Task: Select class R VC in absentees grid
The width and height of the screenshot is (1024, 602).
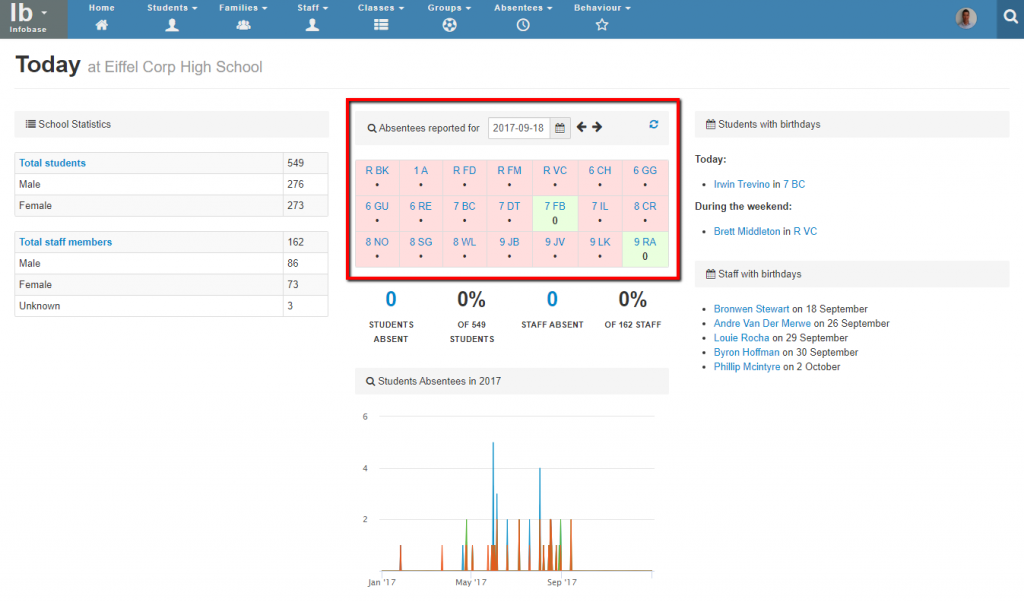Action: point(555,170)
